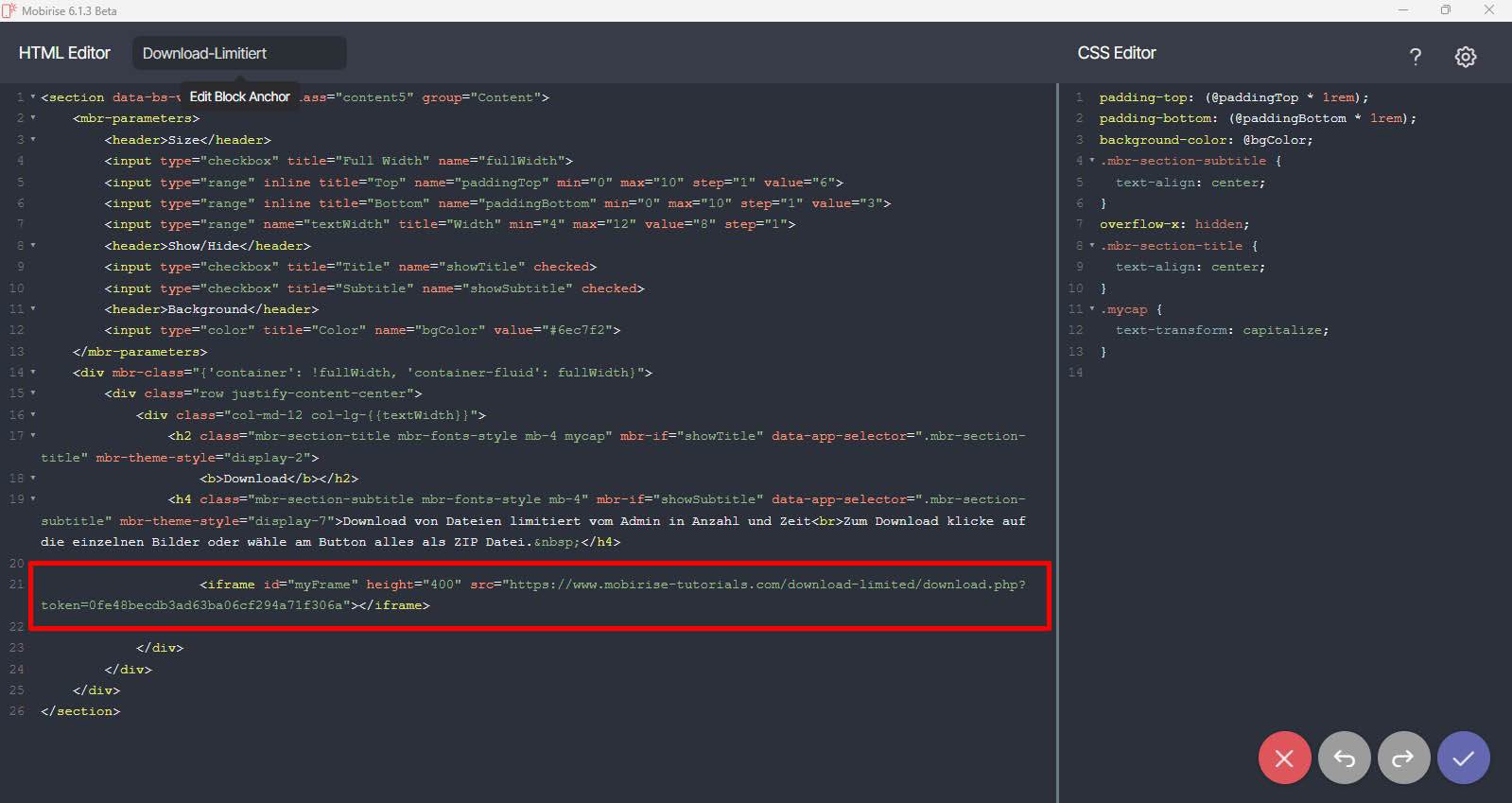The image size is (1512, 803).
Task: Fold the Size header on line 3
Action: [33, 140]
